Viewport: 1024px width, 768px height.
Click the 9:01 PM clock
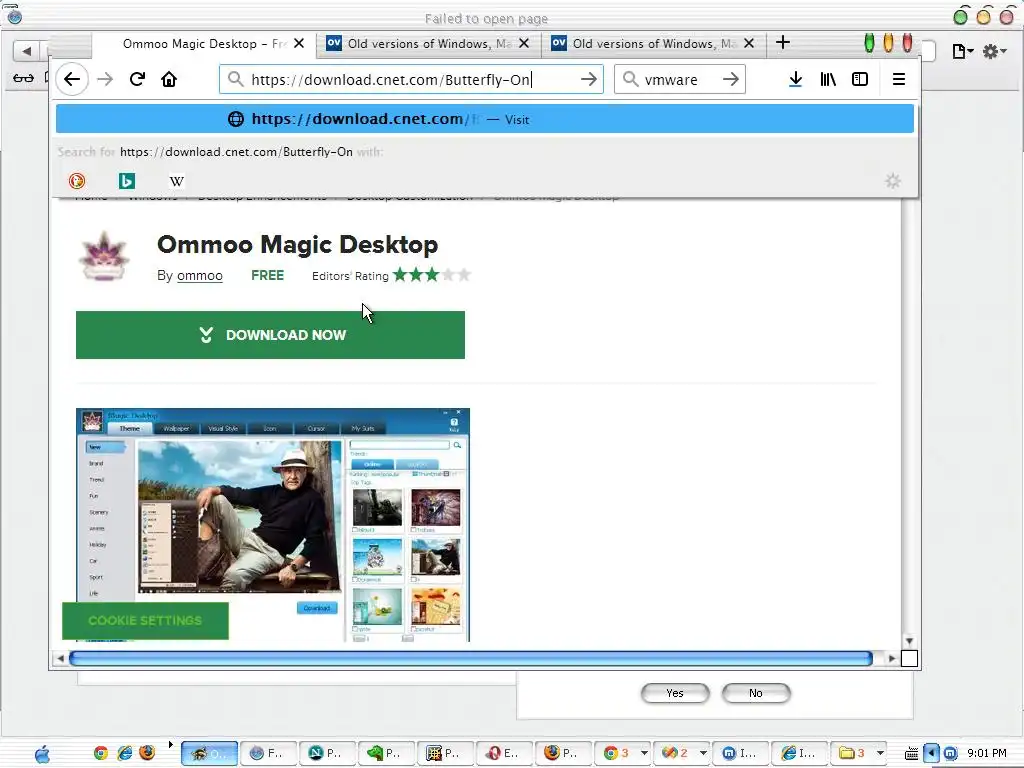tap(987, 754)
